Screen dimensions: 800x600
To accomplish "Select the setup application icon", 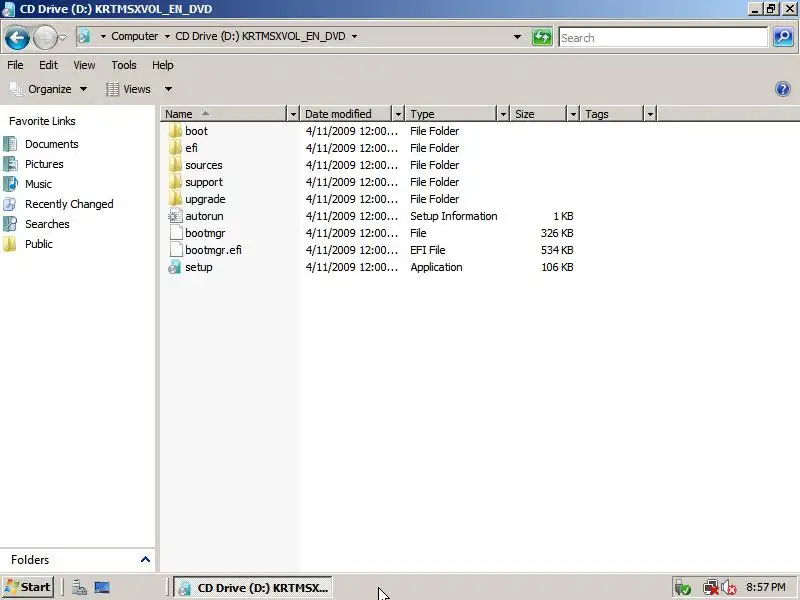I will point(175,267).
